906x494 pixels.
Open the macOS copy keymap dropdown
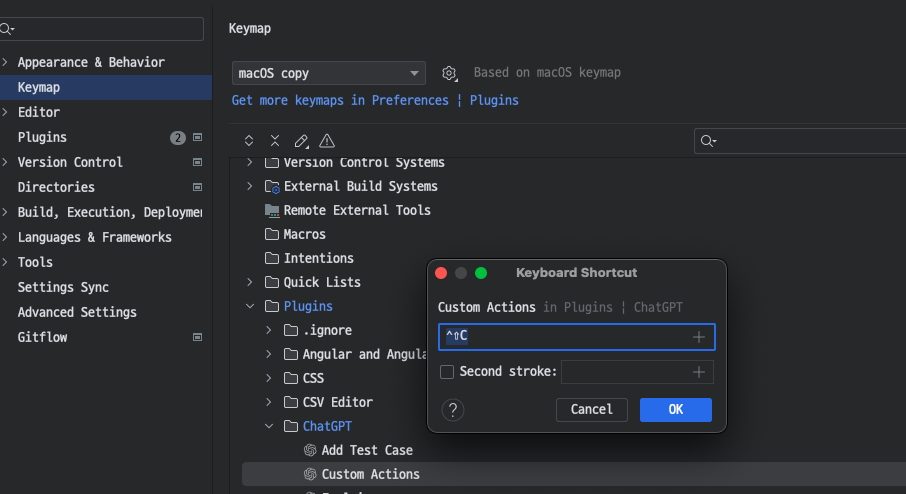coord(329,73)
